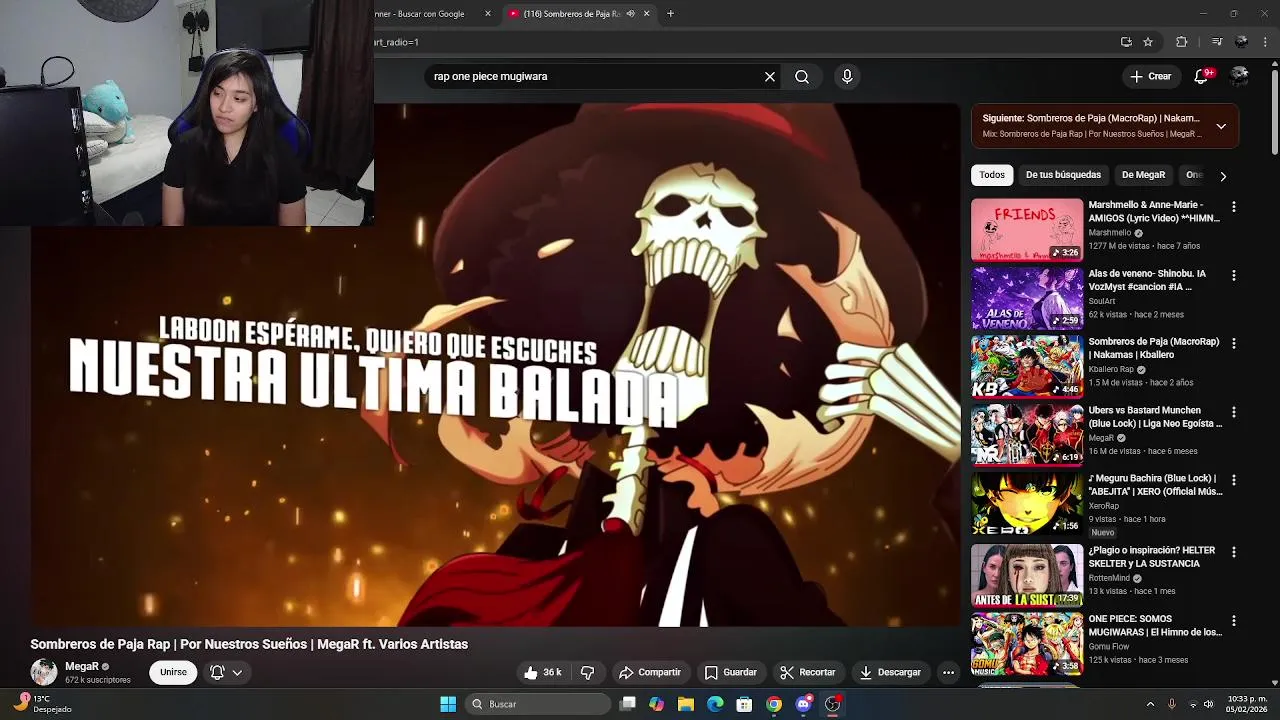Open options for Ubers vs Bastard Munchen video
The image size is (1280, 720).
click(1234, 412)
